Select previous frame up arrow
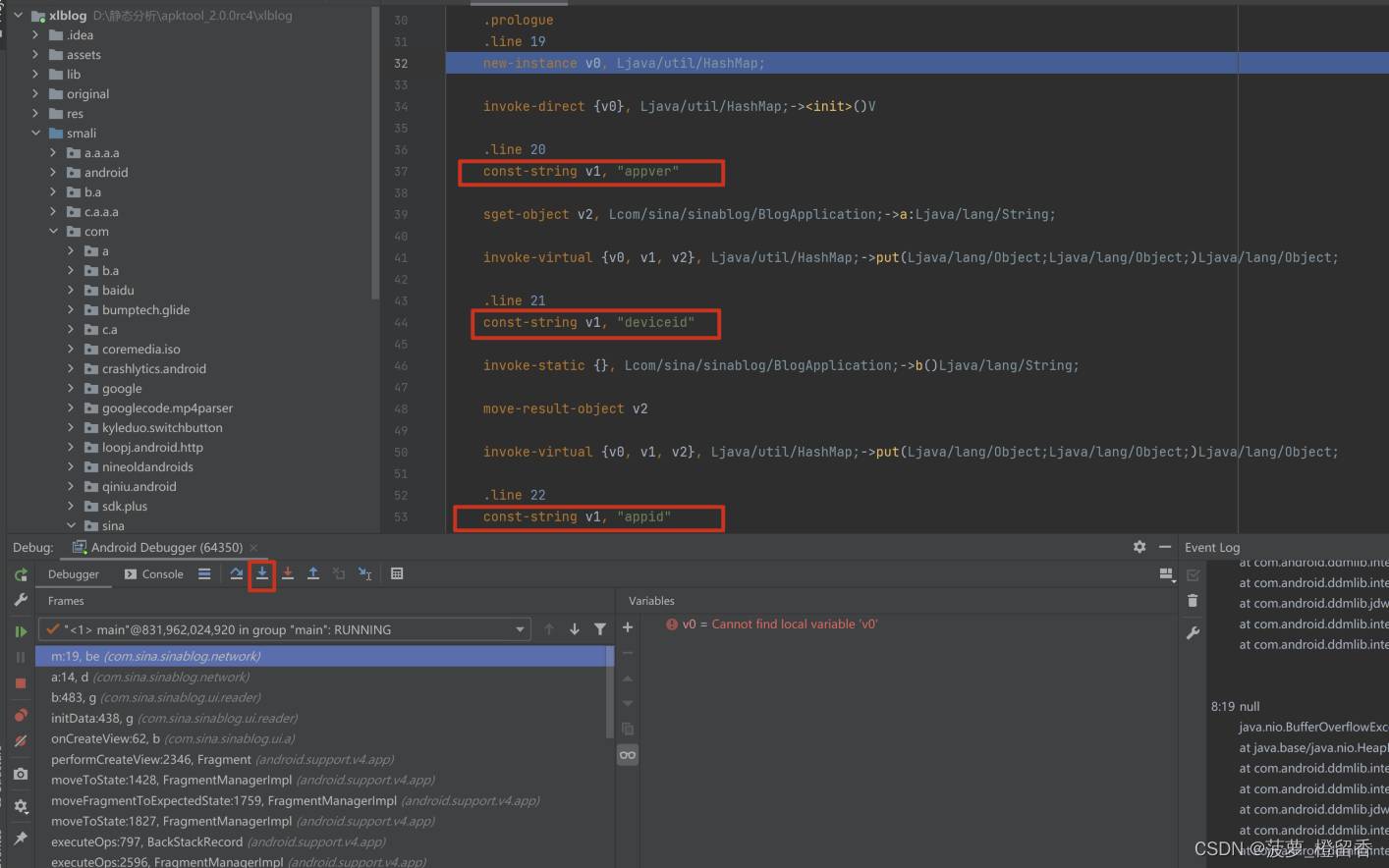Screen dimensions: 1389x868 (x=549, y=629)
